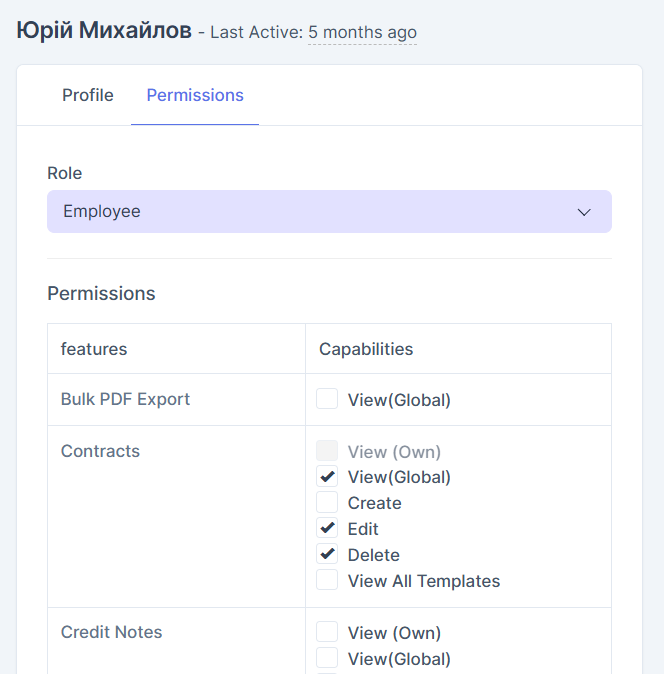
Task: Switch to the Permissions tab
Action: pyautogui.click(x=195, y=96)
